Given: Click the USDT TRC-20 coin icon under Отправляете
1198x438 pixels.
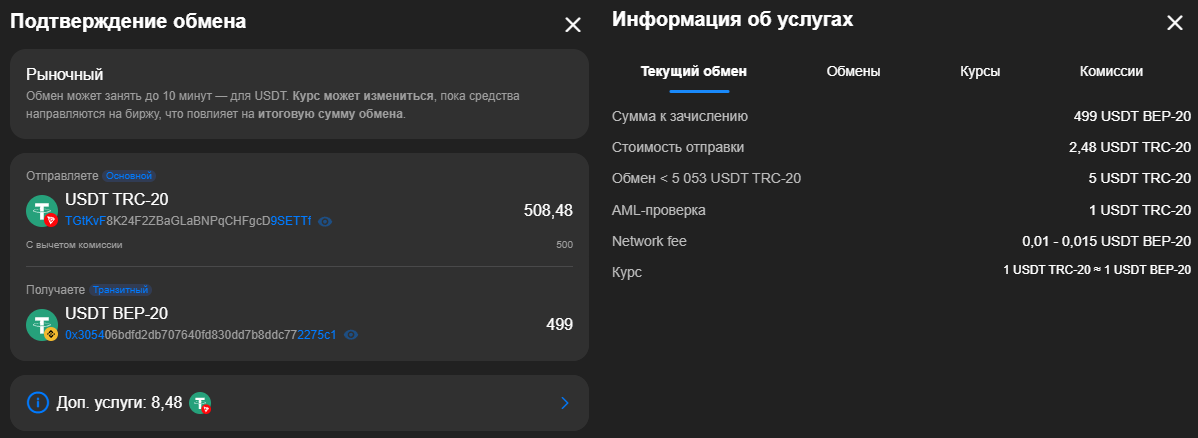Looking at the screenshot, I should pos(43,210).
